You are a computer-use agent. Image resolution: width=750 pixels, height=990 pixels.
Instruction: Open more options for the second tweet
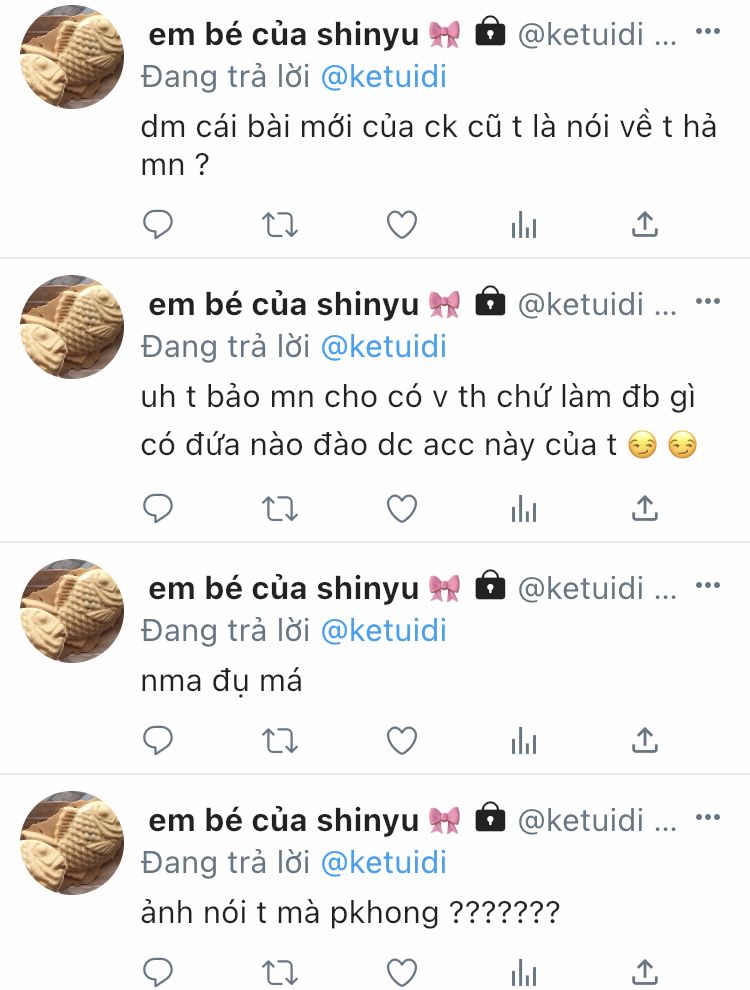point(708,301)
